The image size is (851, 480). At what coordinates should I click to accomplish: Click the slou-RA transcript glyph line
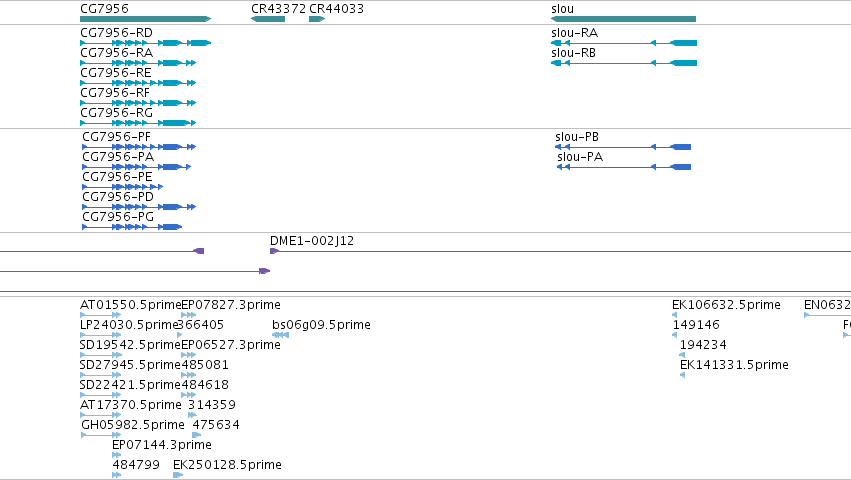[624, 43]
